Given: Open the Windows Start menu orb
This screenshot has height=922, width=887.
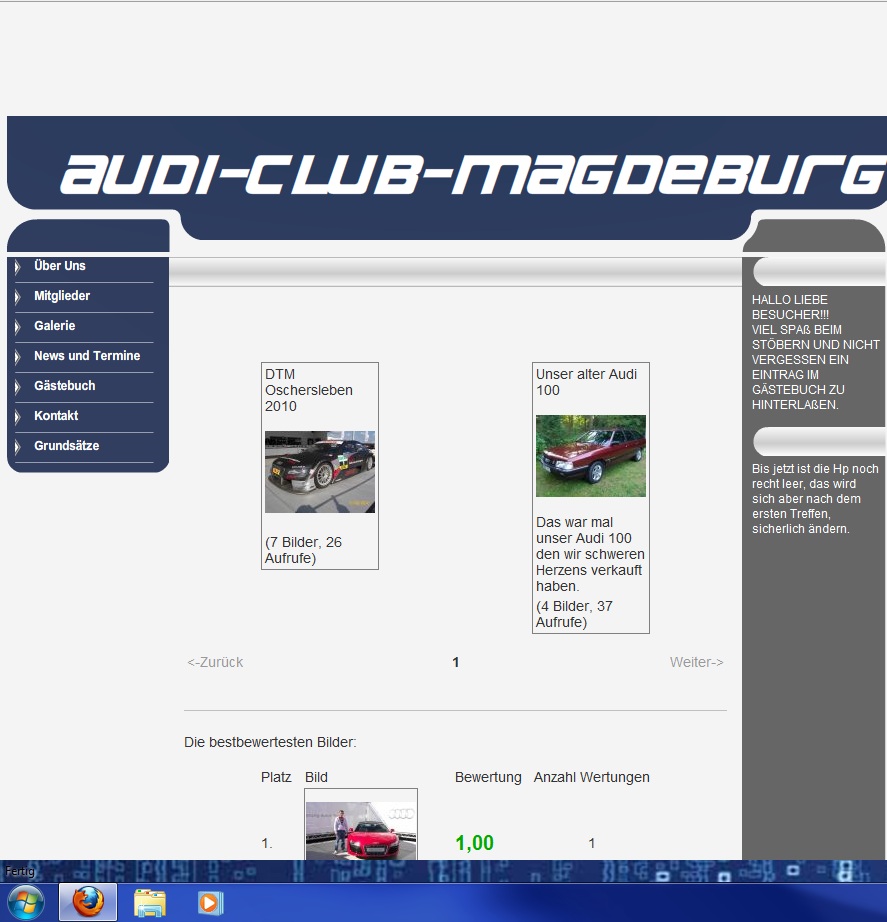Looking at the screenshot, I should pos(26,901).
